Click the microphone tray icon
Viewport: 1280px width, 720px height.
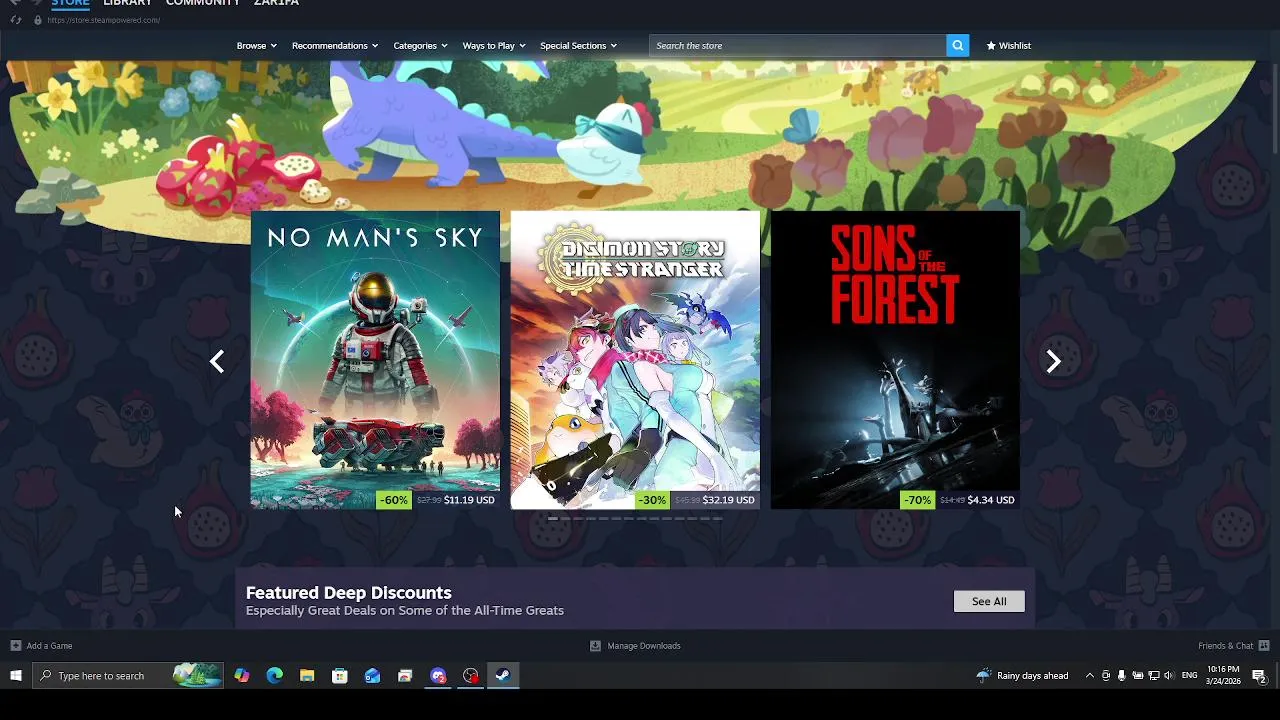point(1121,676)
